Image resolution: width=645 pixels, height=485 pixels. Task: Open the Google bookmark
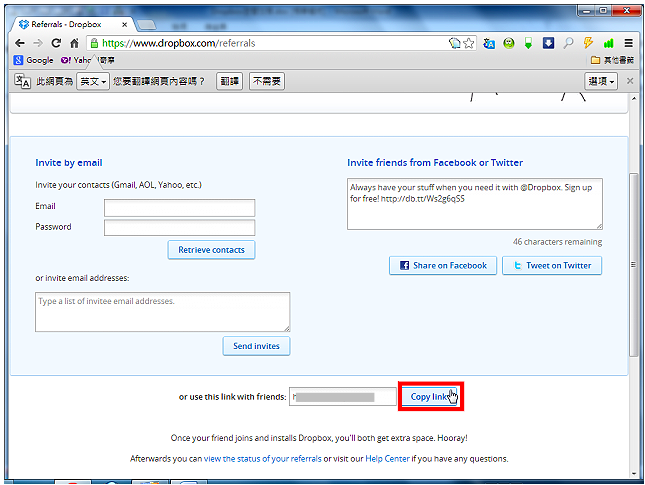[34, 60]
